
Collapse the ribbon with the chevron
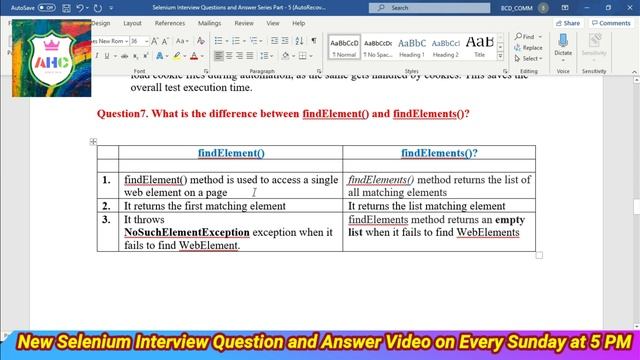click(634, 72)
